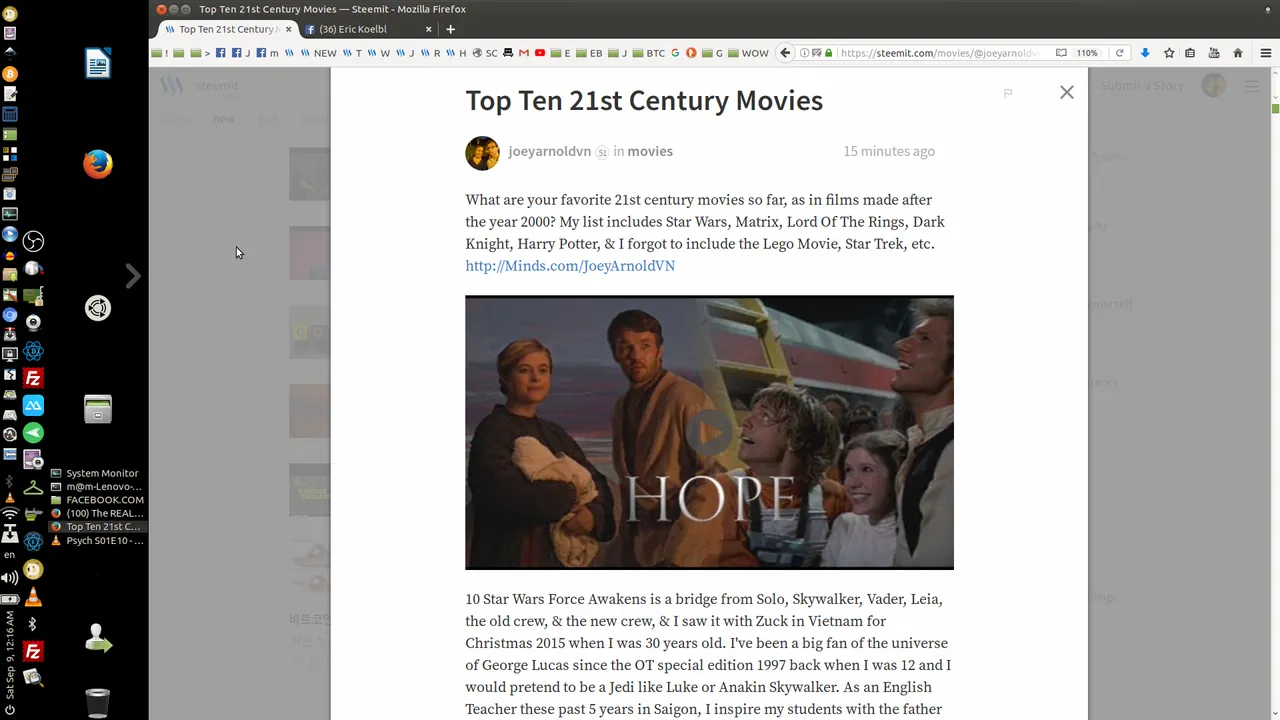Open the Minds.com/JoeyArnoldVN link
Image resolution: width=1280 pixels, height=720 pixels.
click(570, 265)
